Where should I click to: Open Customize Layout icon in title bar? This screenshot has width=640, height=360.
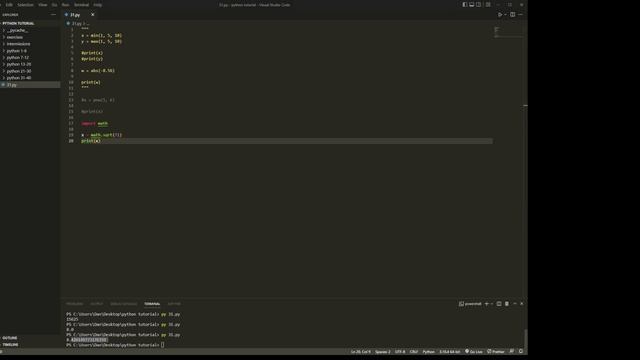(488, 5)
